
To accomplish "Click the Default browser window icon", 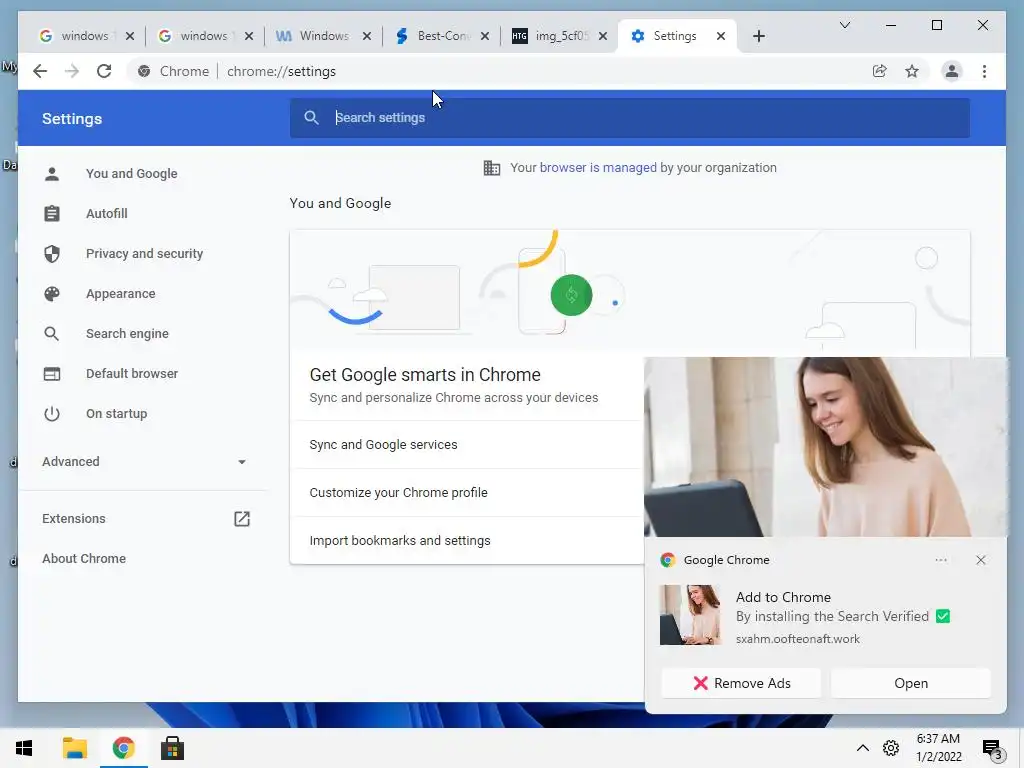I will point(52,374).
